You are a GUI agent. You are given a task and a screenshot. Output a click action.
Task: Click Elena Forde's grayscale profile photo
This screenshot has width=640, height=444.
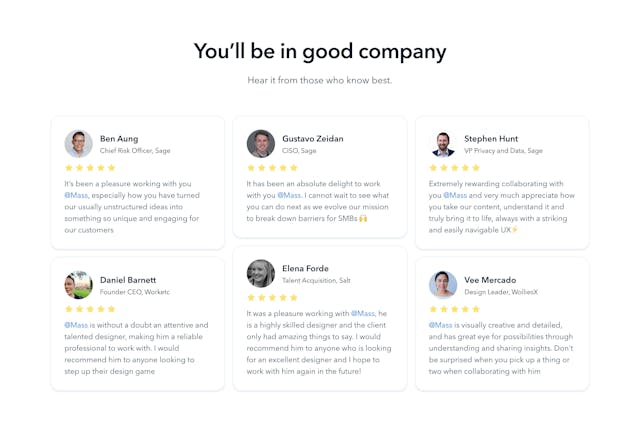coord(261,274)
